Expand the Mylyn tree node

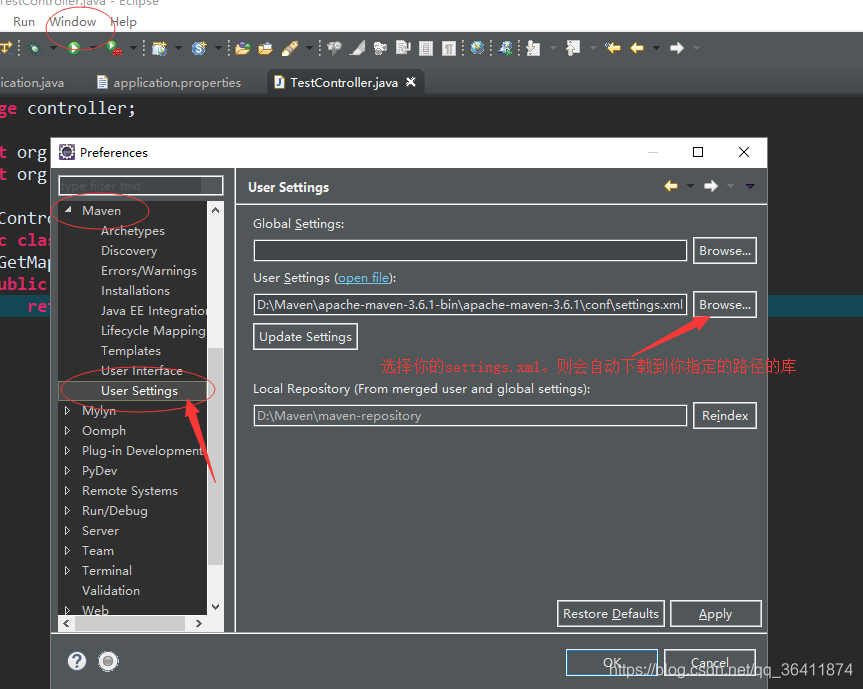click(67, 411)
